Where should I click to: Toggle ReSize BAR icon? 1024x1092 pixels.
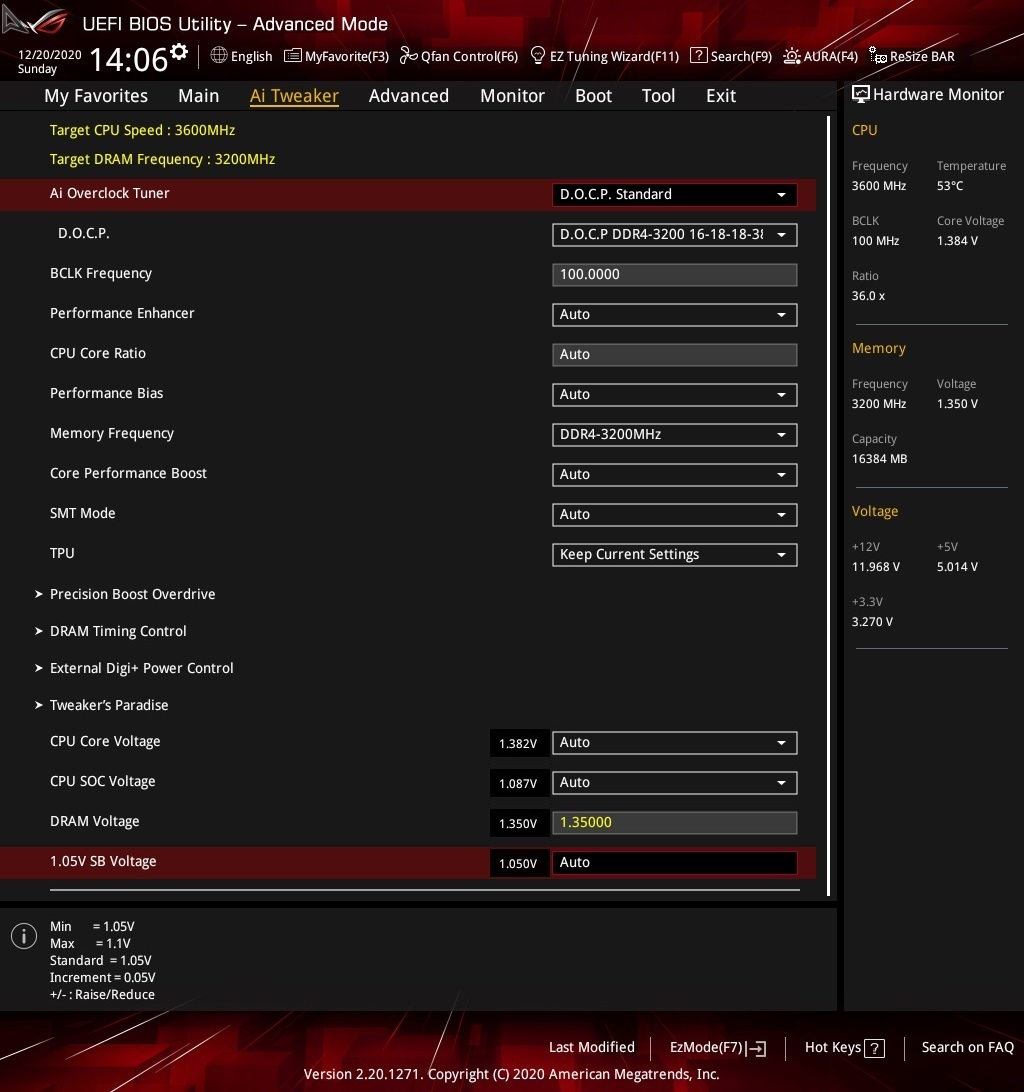(878, 56)
